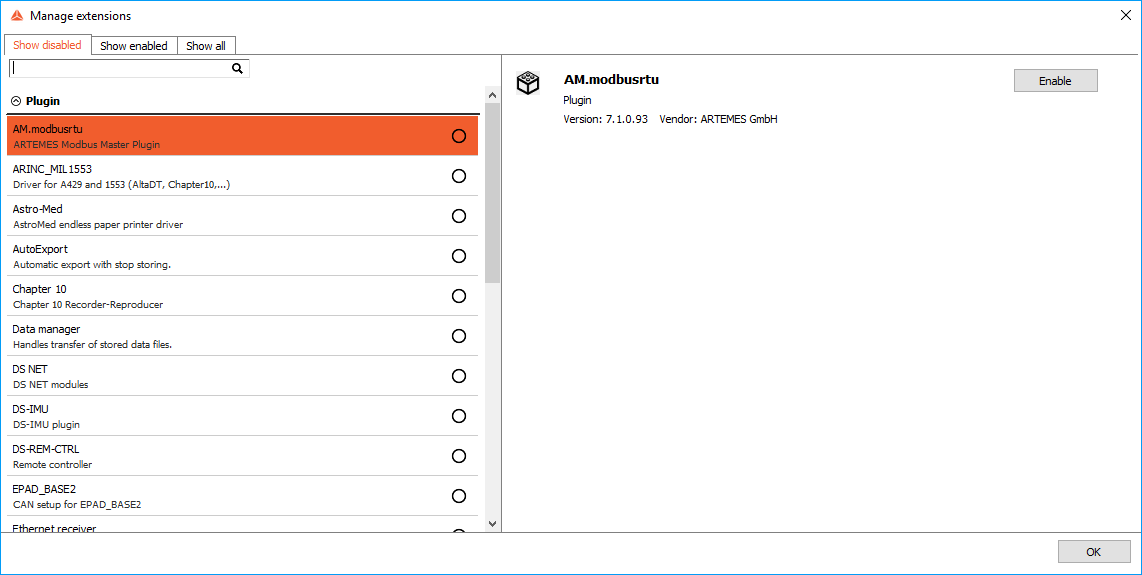
Task: Switch to the Show all tab
Action: pyautogui.click(x=206, y=46)
